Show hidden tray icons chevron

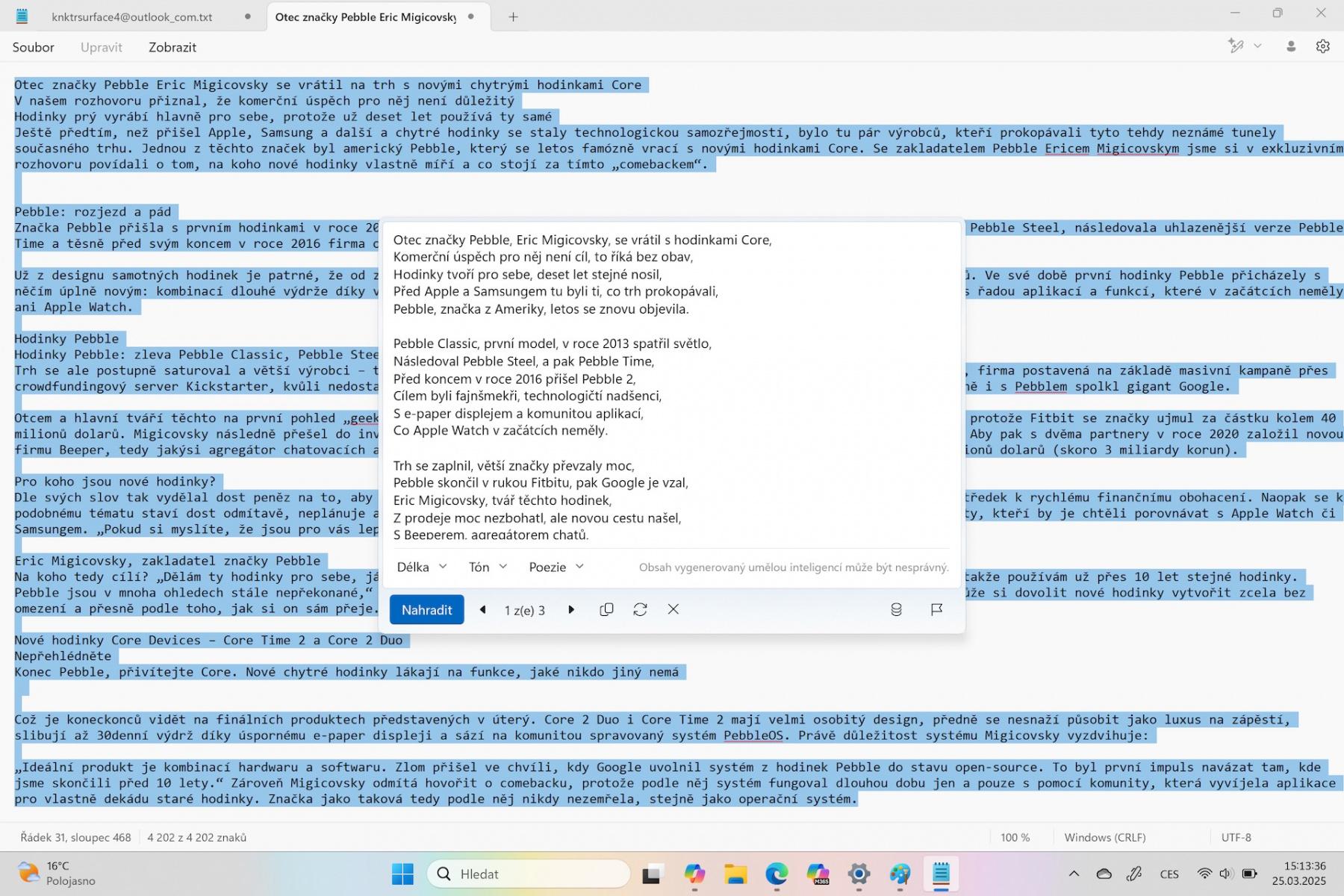1074,874
